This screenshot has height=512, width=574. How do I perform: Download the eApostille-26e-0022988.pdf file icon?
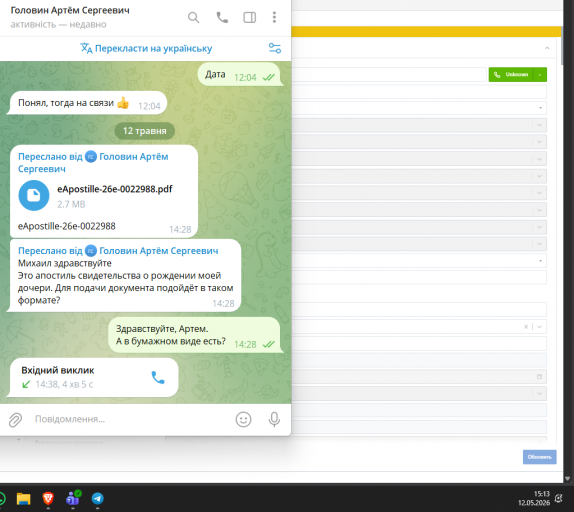click(34, 195)
